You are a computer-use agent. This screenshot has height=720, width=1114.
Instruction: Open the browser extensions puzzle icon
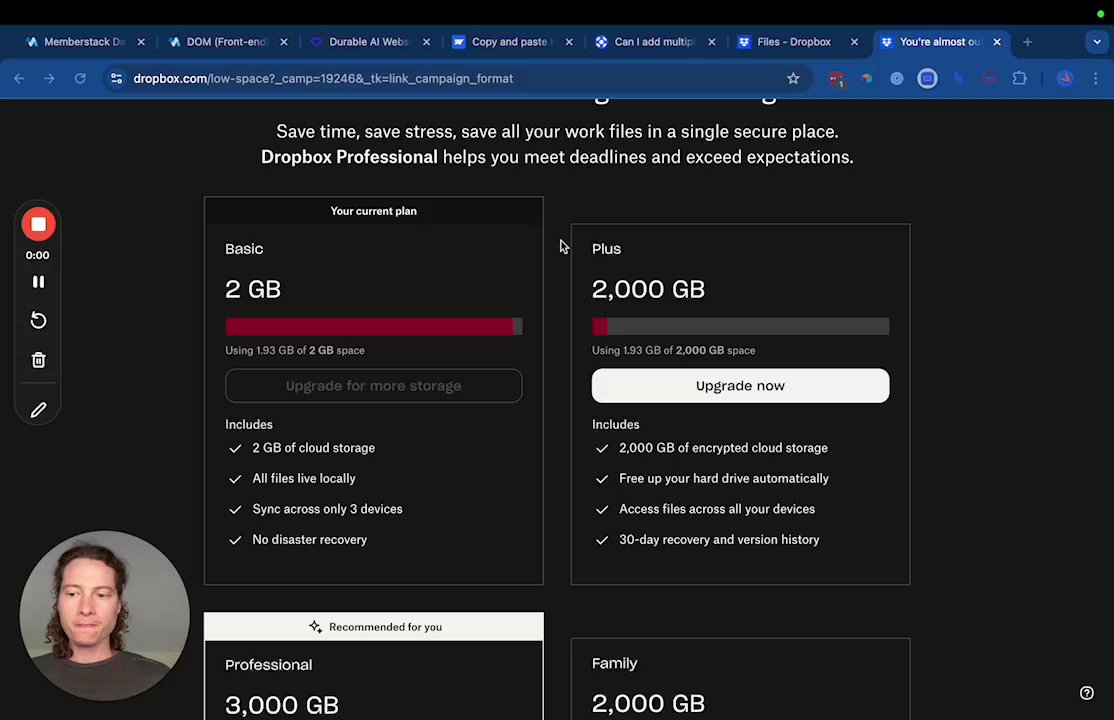coord(1020,79)
